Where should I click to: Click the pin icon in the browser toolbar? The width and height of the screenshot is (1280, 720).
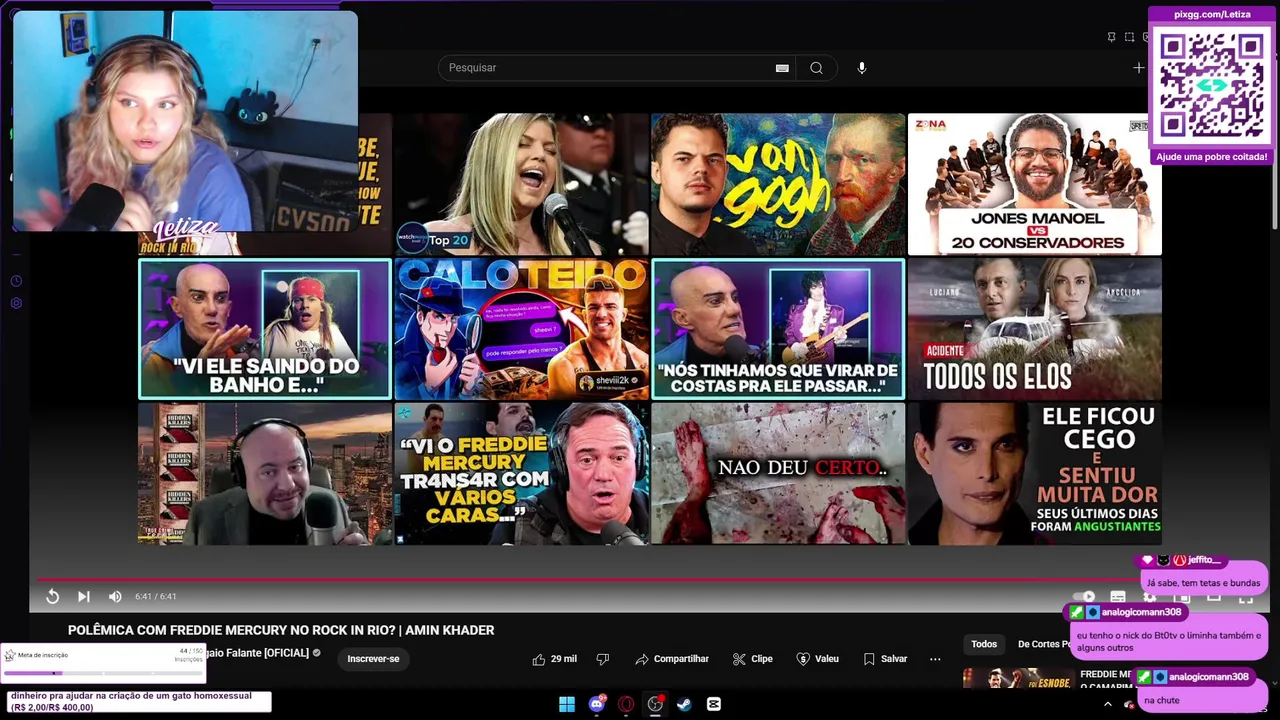click(1111, 37)
